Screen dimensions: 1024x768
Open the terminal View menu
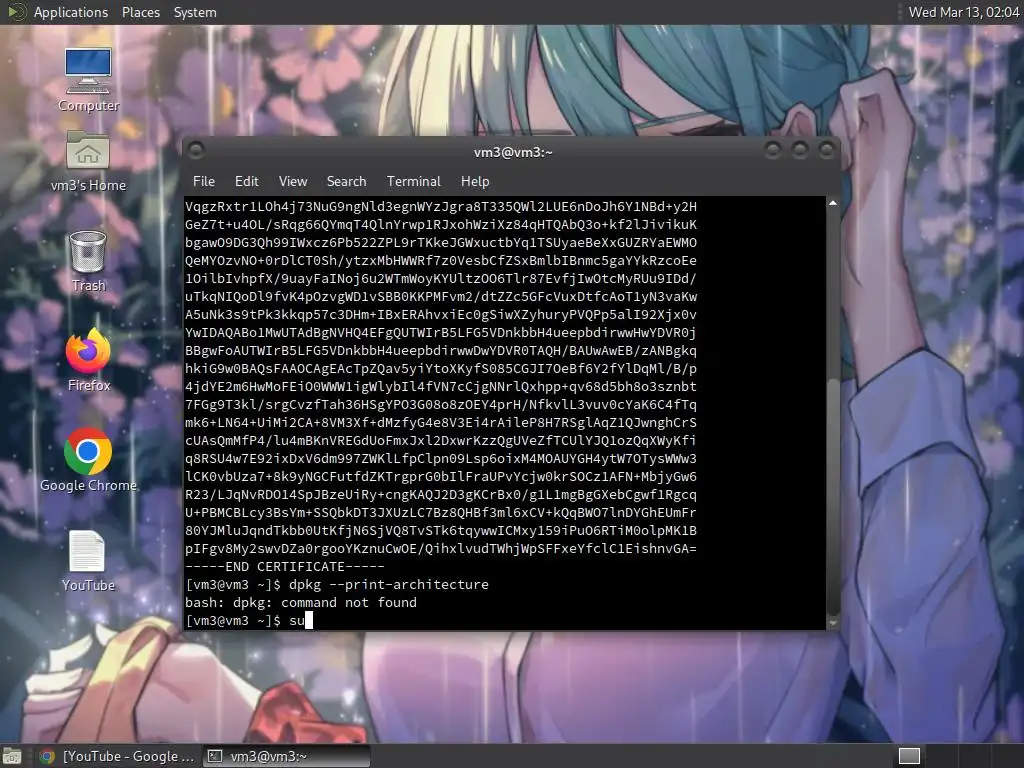pyautogui.click(x=293, y=182)
